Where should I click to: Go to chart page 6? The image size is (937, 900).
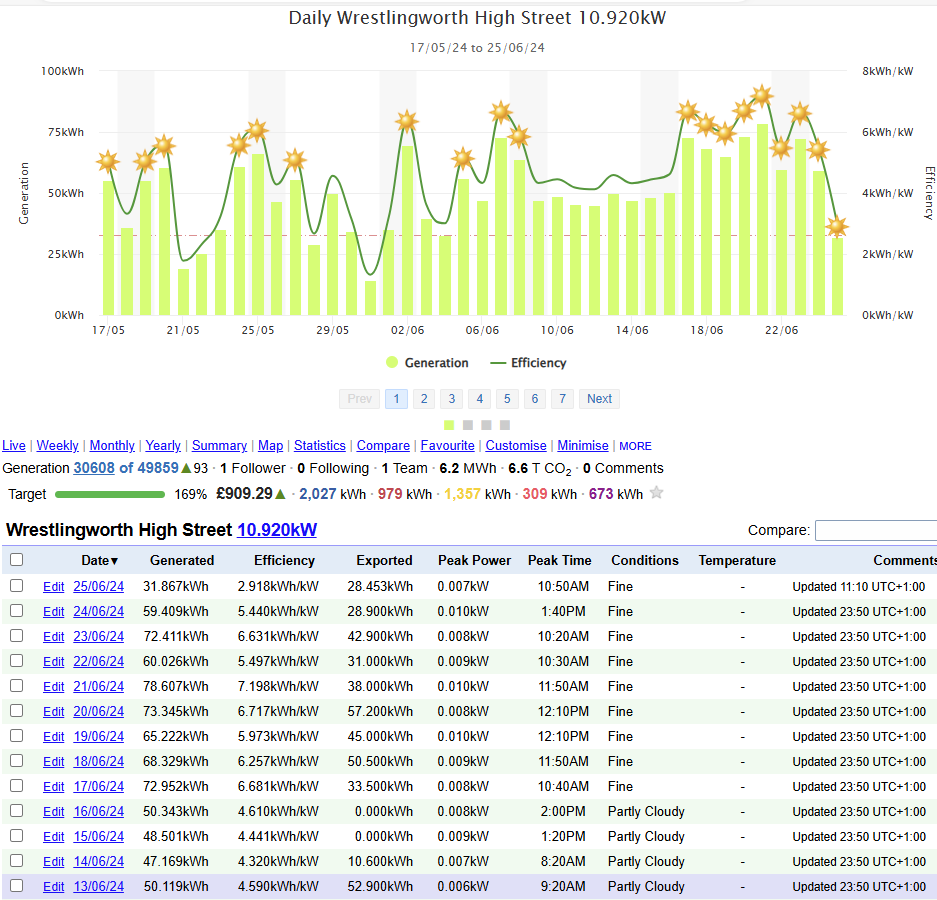(535, 399)
